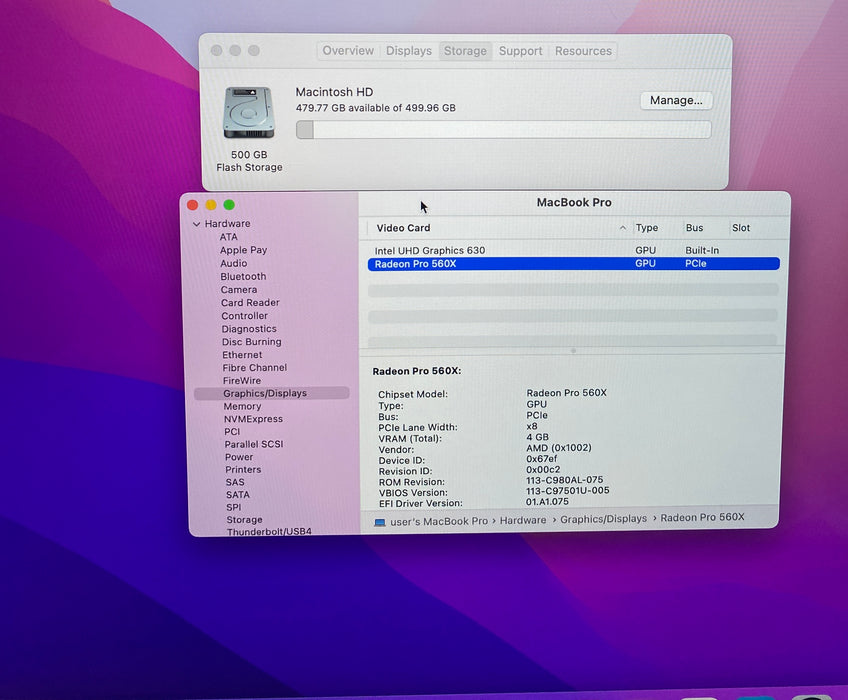848x700 pixels.
Task: Select the Radeon Pro 560X row
Action: point(573,264)
